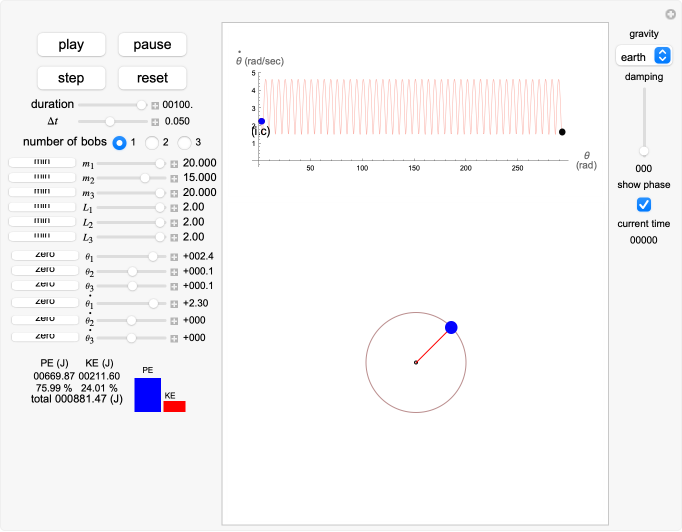
Task: Select 2 bobs radio button
Action: 151,143
